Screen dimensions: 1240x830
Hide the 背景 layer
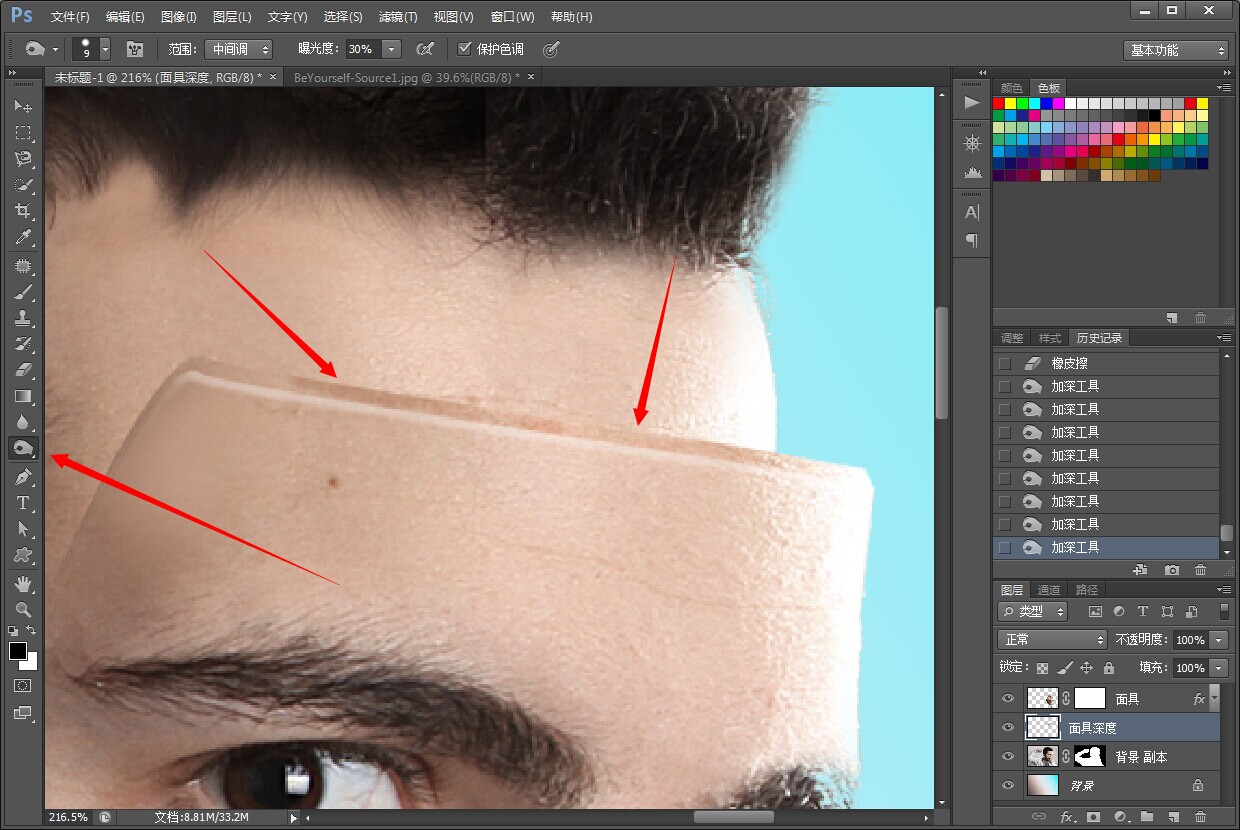click(1008, 786)
